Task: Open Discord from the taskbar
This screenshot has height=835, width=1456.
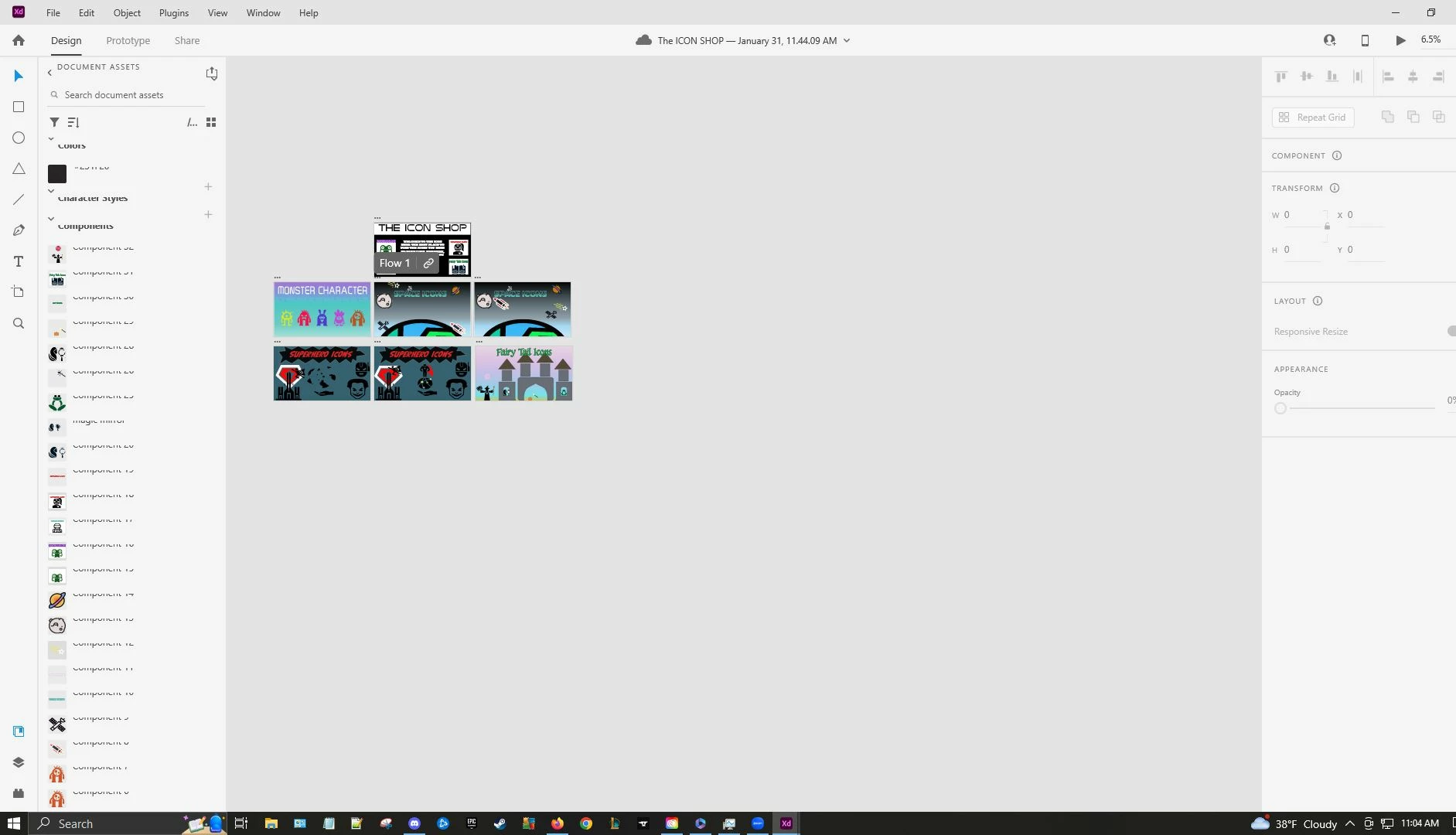Action: (x=414, y=823)
